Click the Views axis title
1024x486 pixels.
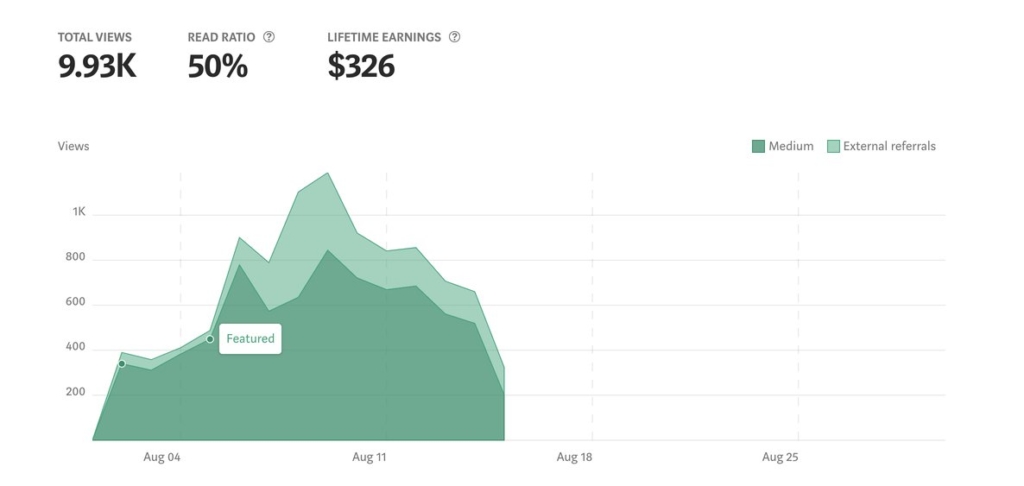[x=73, y=146]
